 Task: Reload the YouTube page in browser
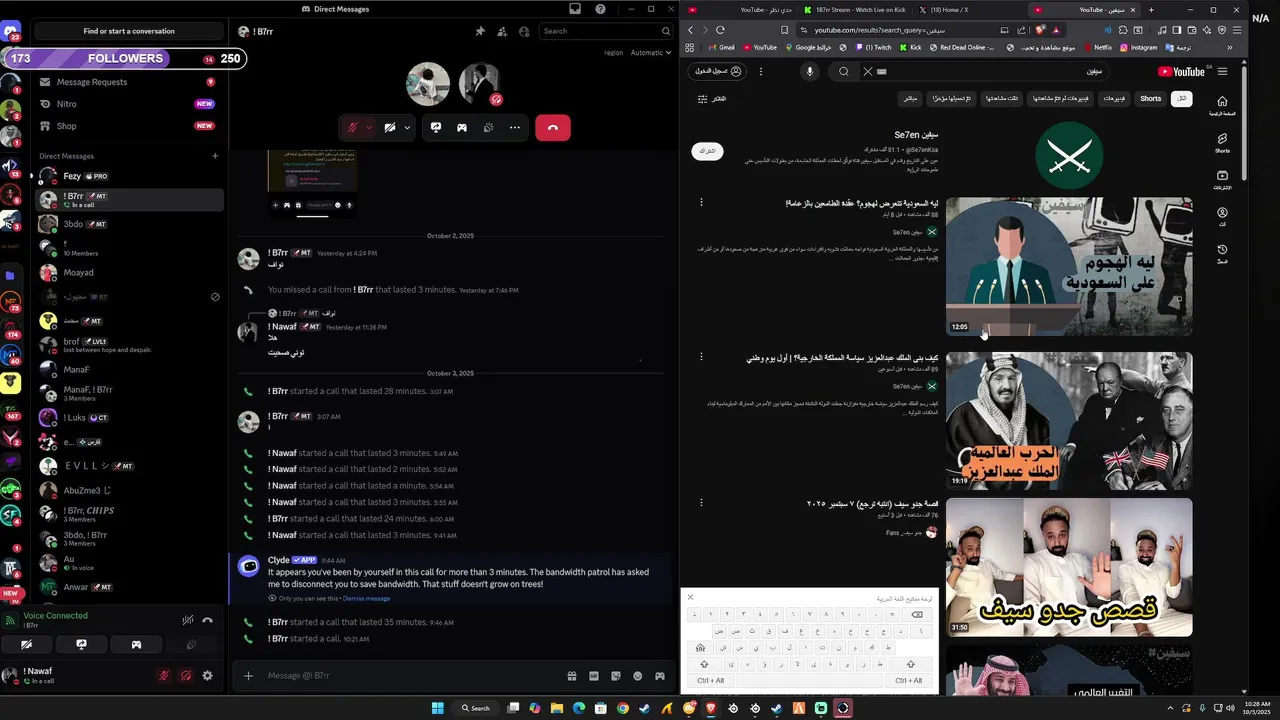pyautogui.click(x=720, y=30)
